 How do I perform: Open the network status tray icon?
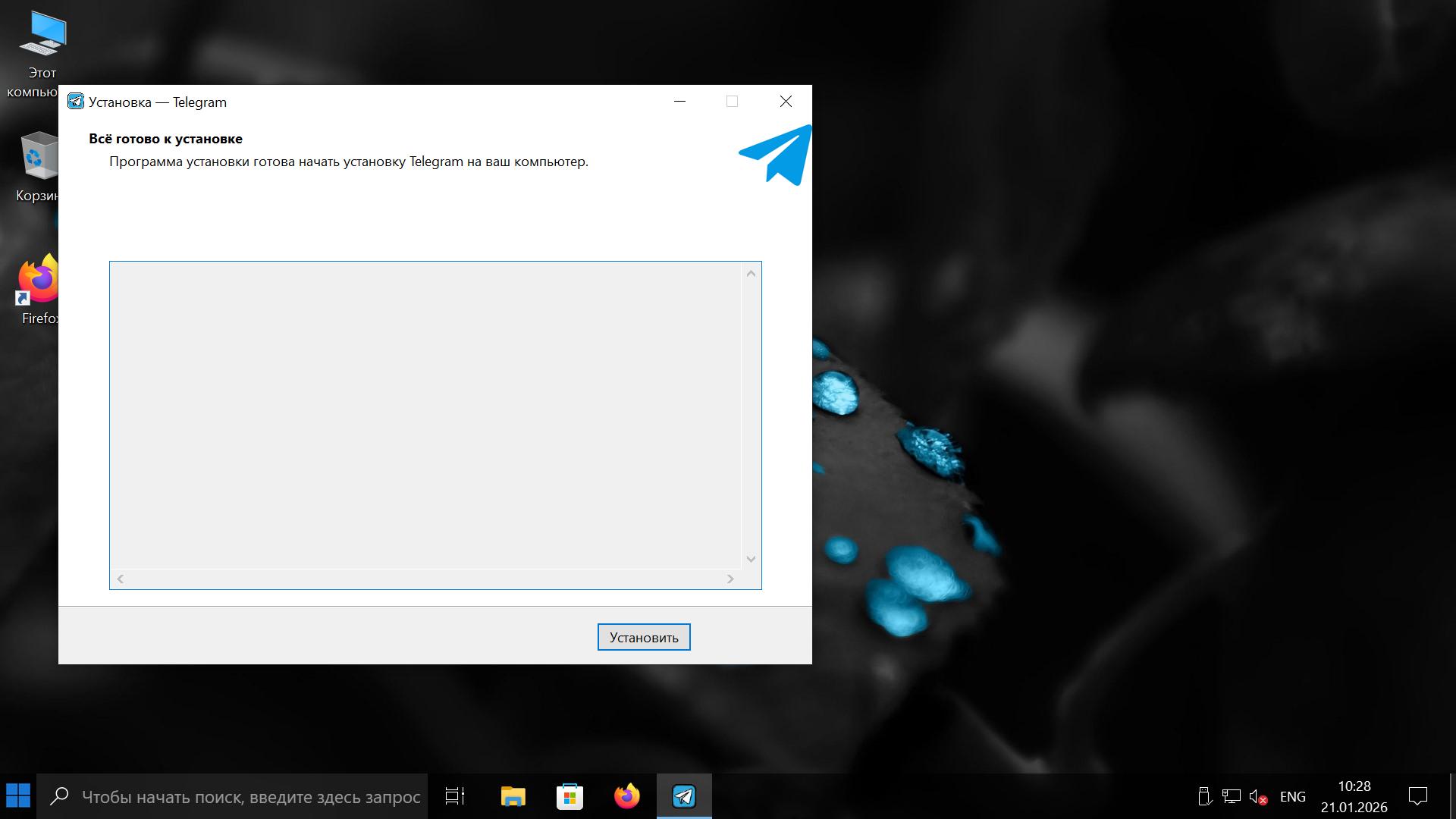point(1231,797)
